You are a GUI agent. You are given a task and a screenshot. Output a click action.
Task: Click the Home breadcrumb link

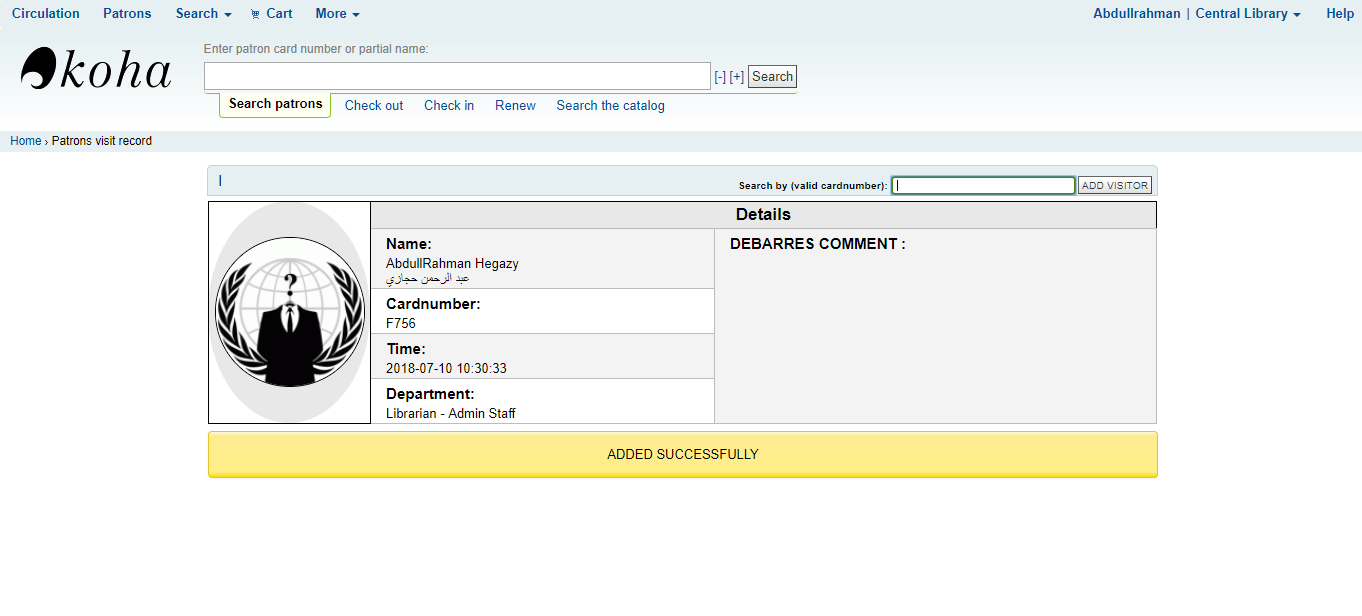tap(26, 141)
